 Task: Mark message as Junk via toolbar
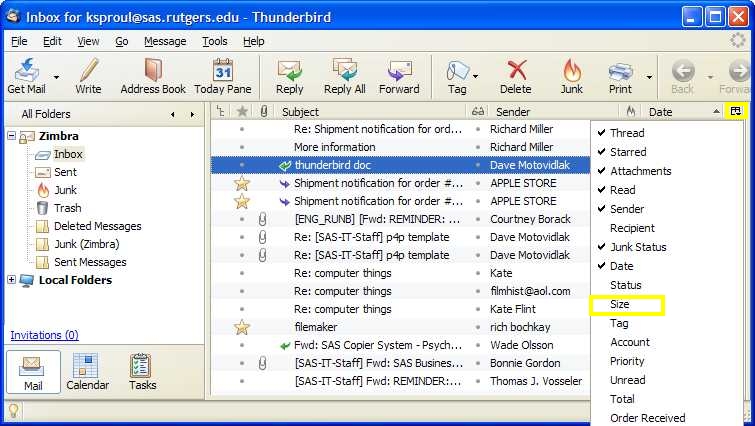572,76
